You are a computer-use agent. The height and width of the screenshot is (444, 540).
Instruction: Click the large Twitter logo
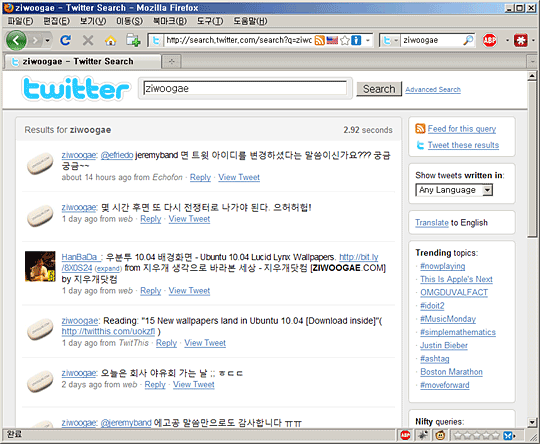(75, 89)
